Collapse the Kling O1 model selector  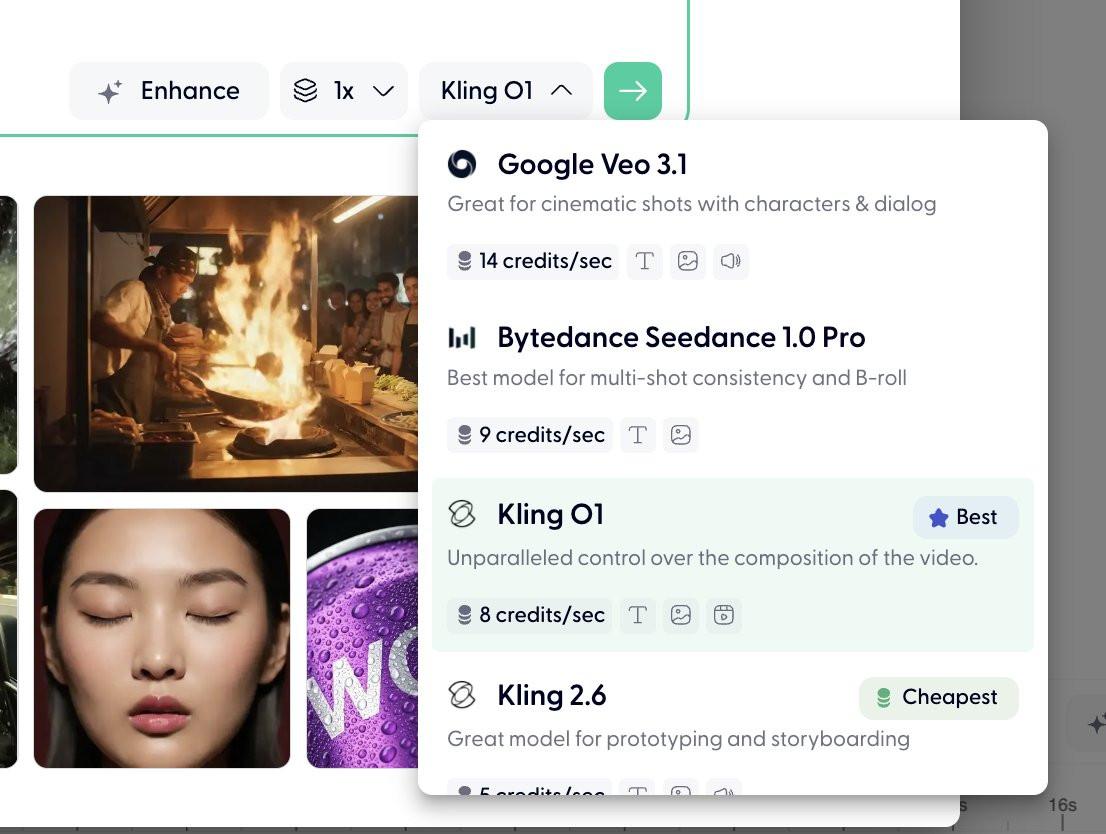pyautogui.click(x=506, y=91)
